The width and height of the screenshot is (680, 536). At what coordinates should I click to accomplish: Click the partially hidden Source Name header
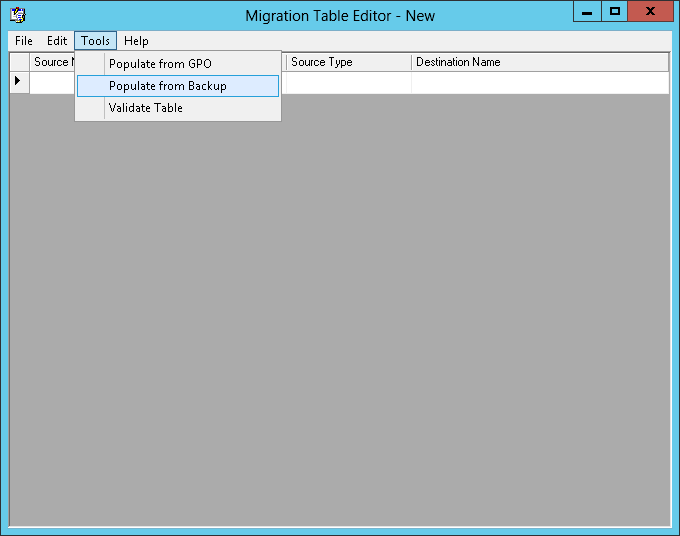pos(51,62)
